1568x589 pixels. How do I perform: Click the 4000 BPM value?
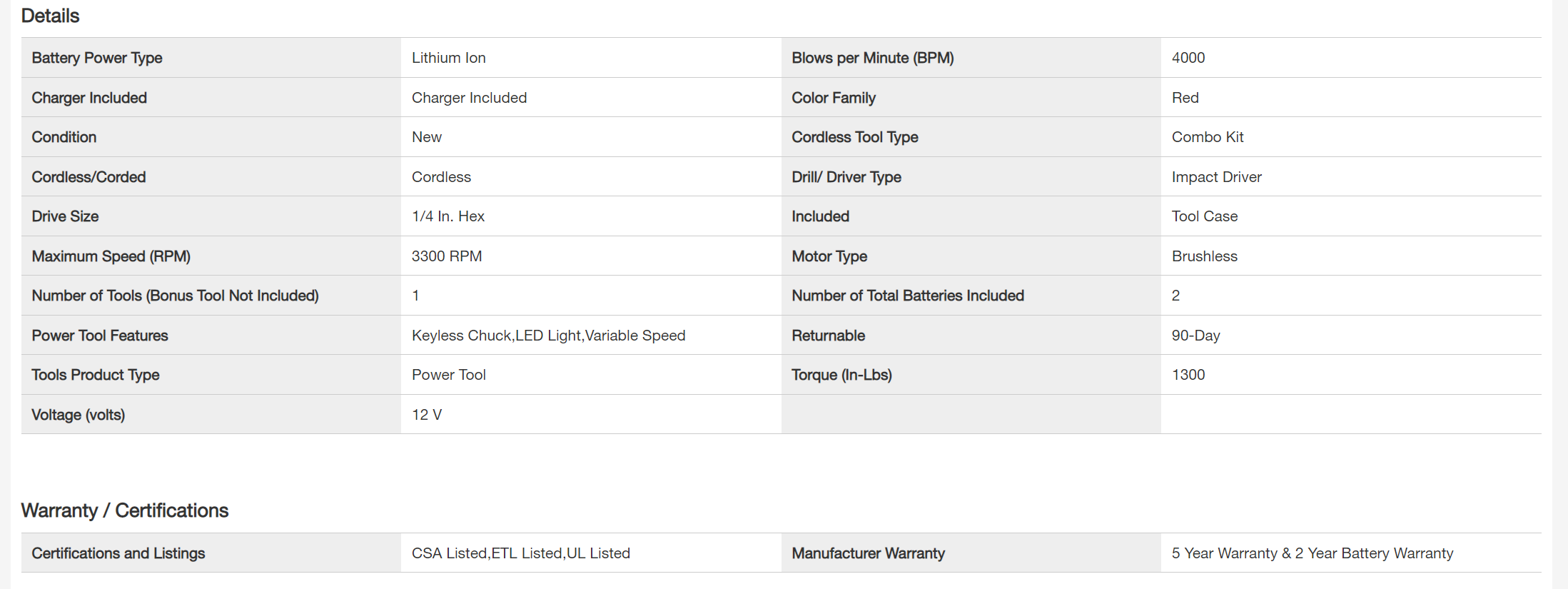pos(1188,58)
